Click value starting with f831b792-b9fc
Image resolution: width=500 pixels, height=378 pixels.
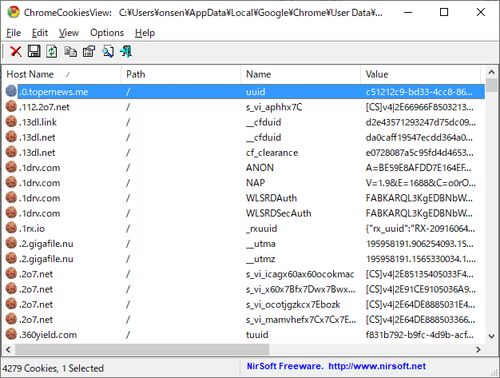(419, 335)
